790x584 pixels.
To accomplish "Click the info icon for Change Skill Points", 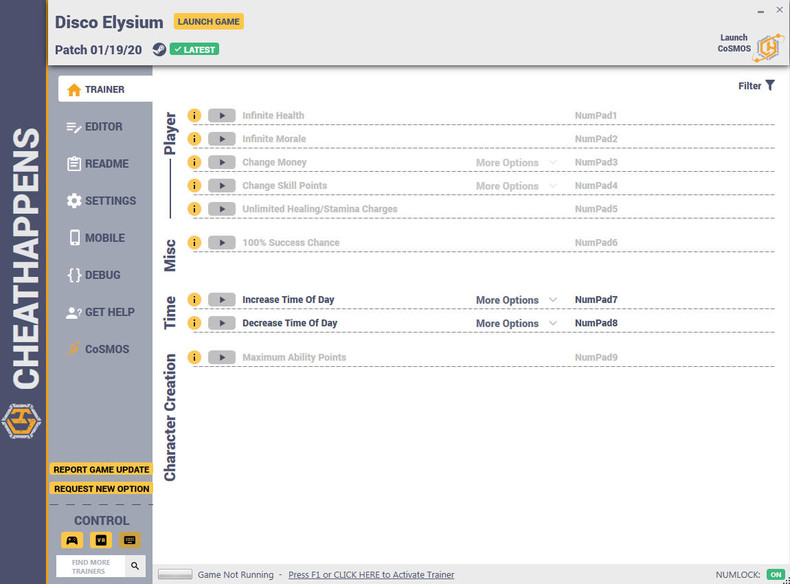I will pos(194,185).
